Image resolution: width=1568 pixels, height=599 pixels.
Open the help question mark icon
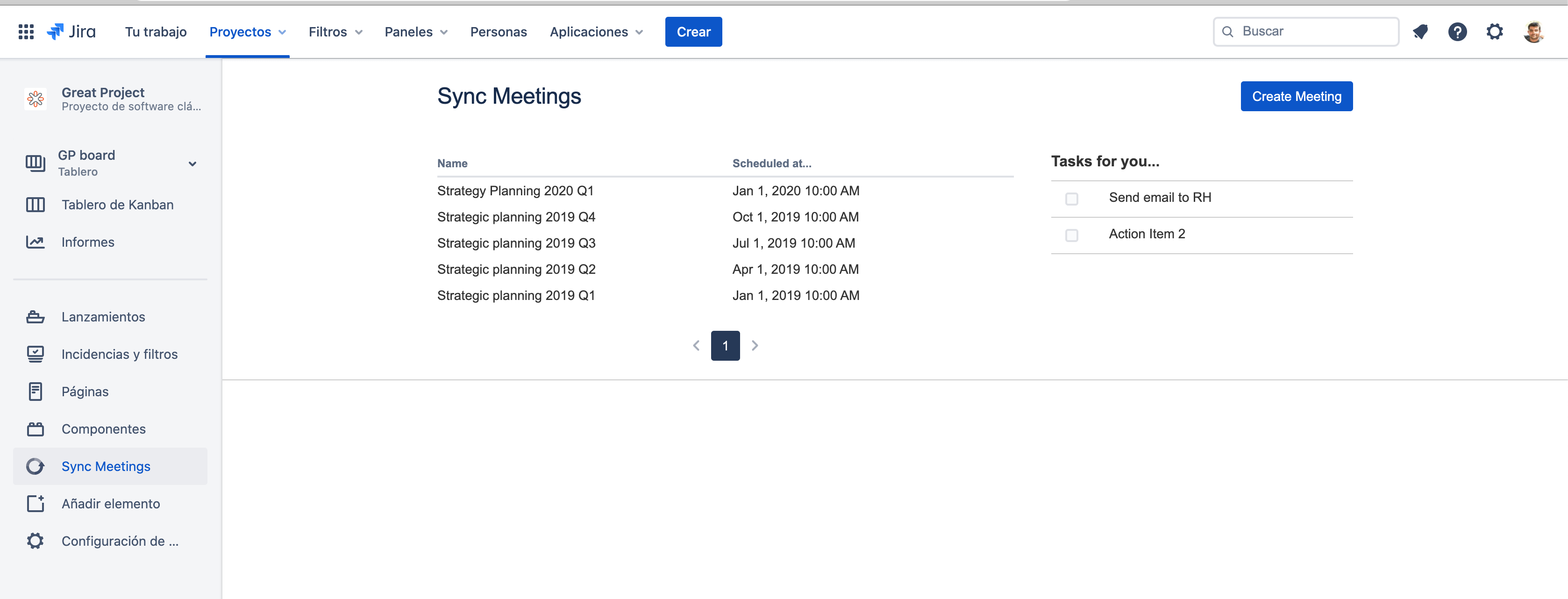[1457, 32]
